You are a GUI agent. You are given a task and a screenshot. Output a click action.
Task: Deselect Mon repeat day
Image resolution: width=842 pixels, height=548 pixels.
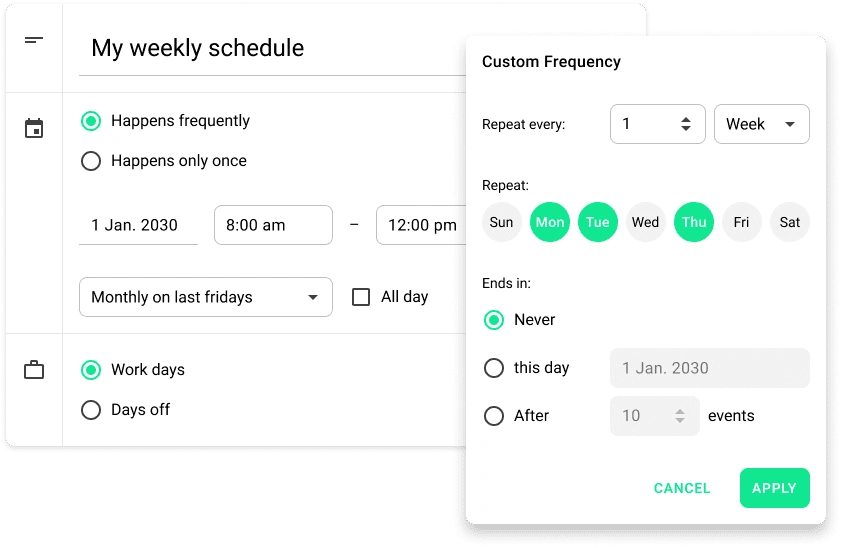tap(550, 222)
